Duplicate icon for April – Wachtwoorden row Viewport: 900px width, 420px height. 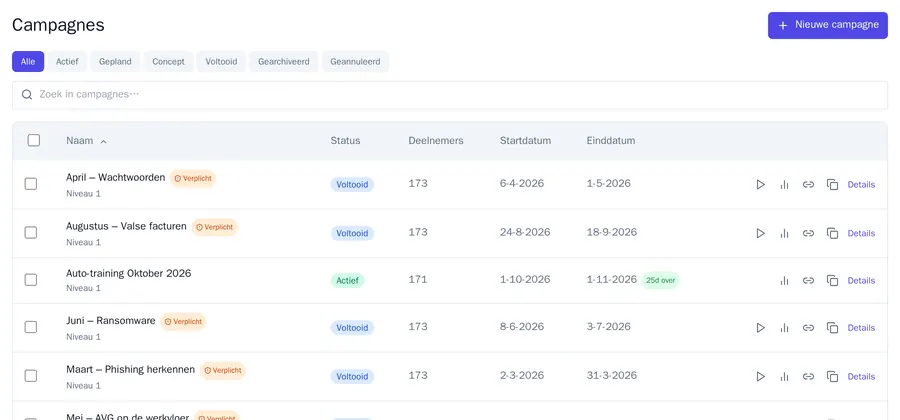pos(832,185)
